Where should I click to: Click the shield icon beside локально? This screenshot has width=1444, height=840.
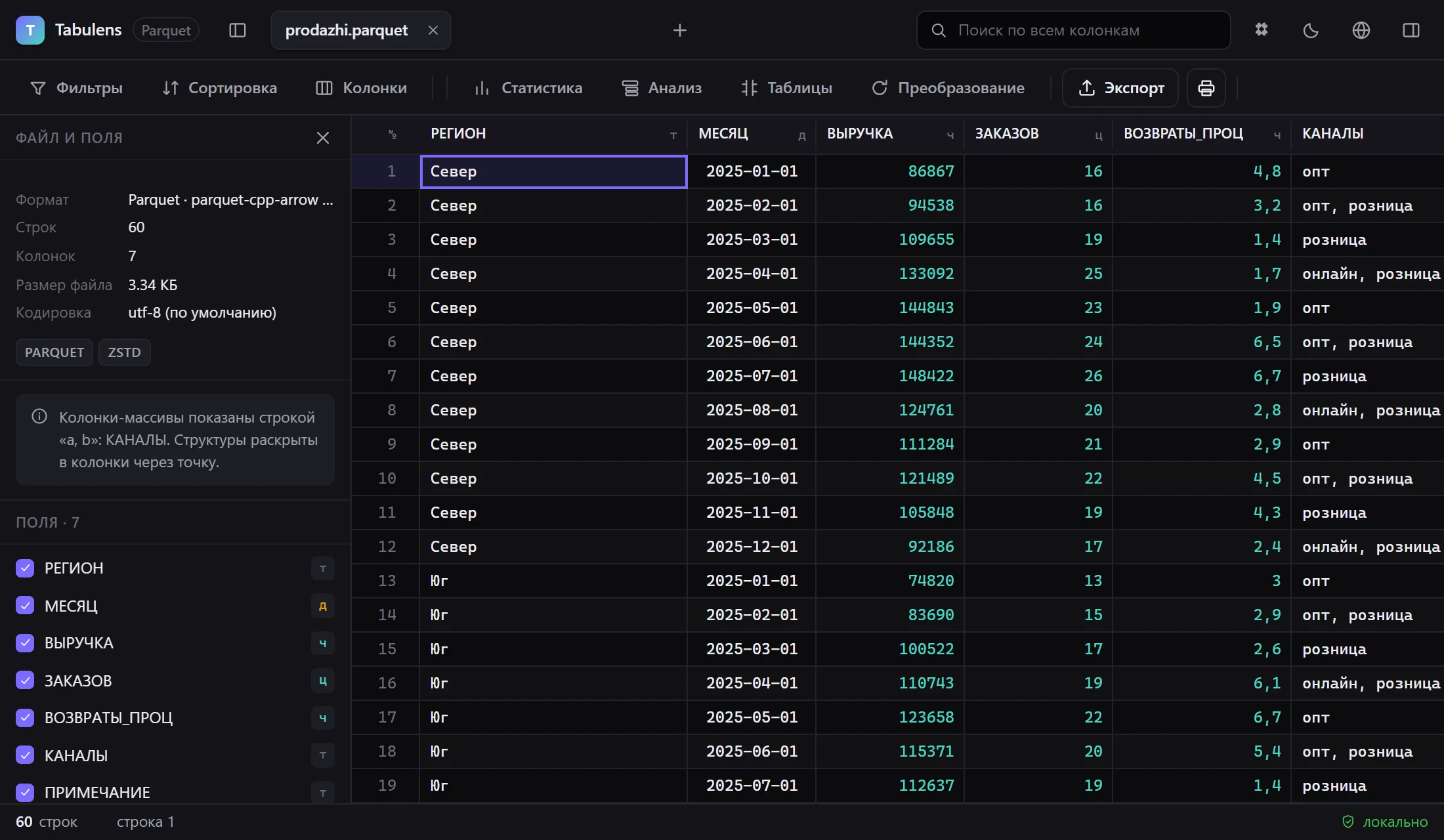coord(1348,822)
